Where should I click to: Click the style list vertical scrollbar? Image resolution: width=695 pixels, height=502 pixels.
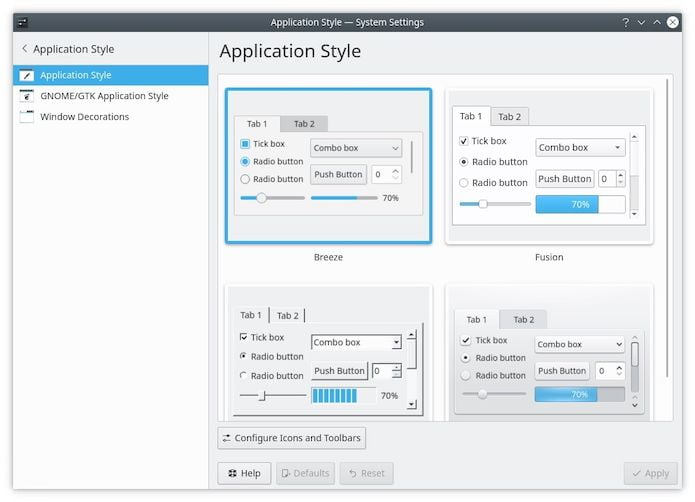pyautogui.click(x=667, y=228)
